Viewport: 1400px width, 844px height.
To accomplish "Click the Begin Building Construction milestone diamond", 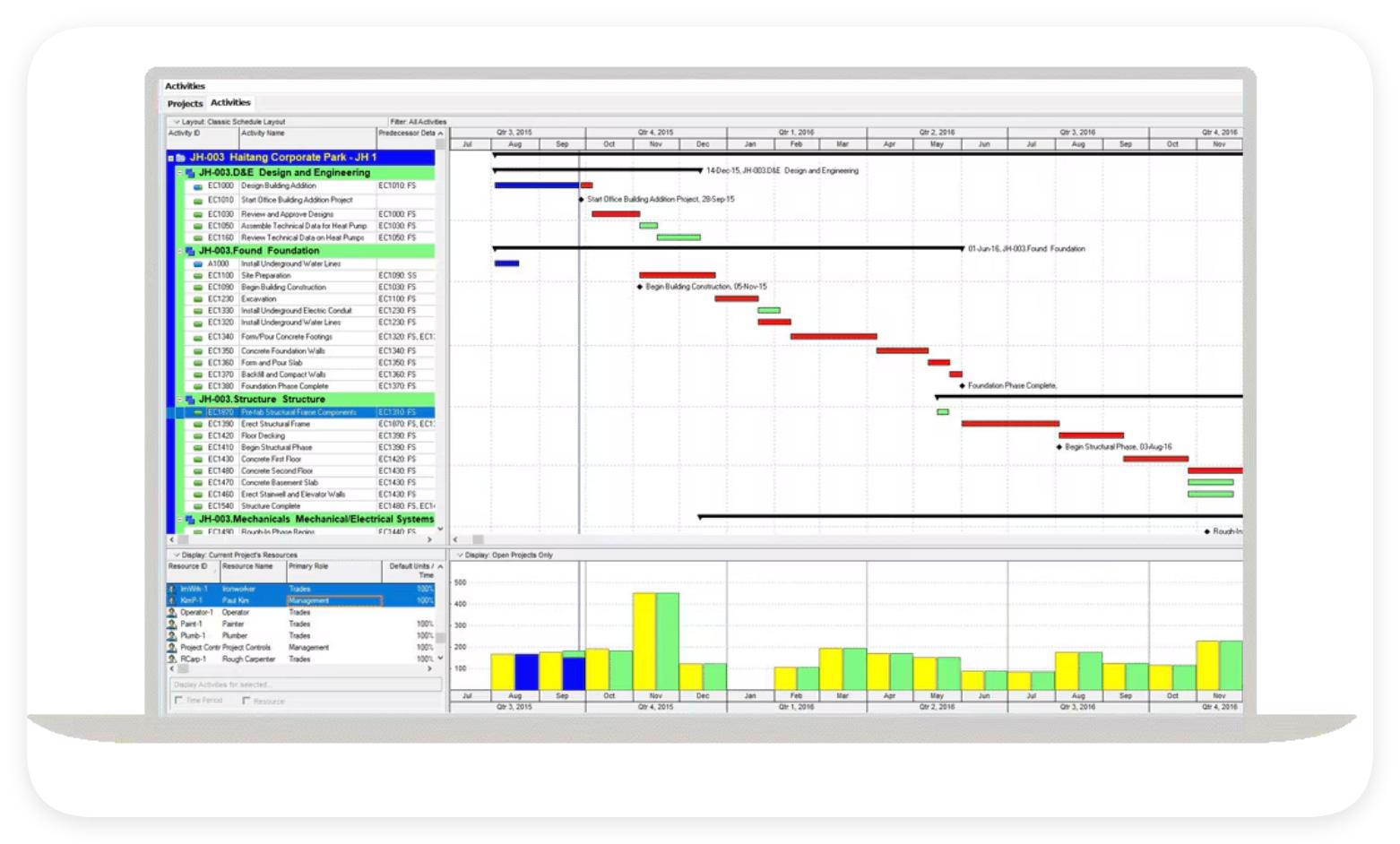I will pyautogui.click(x=640, y=288).
